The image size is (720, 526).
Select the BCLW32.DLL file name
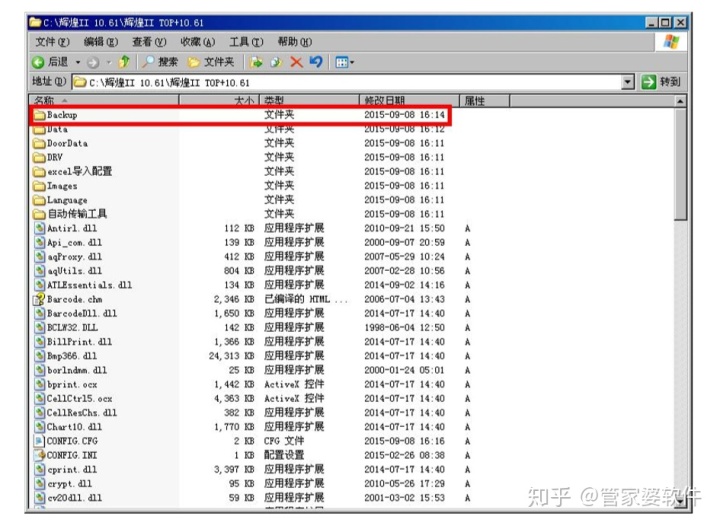(x=73, y=328)
